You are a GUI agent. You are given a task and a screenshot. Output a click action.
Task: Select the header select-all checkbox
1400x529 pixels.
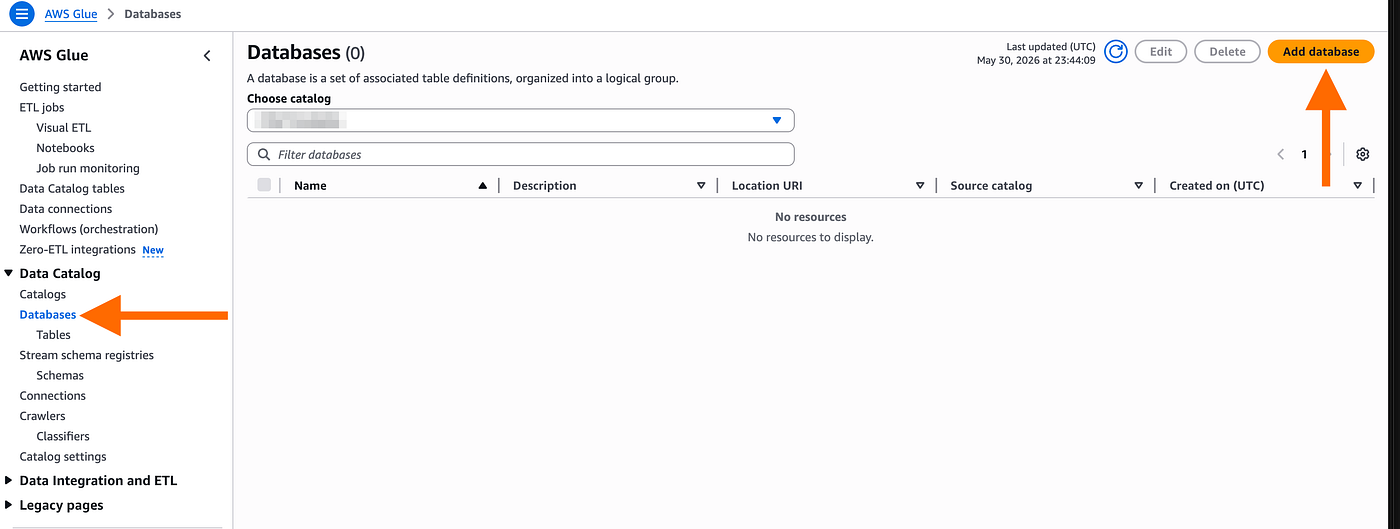264,185
